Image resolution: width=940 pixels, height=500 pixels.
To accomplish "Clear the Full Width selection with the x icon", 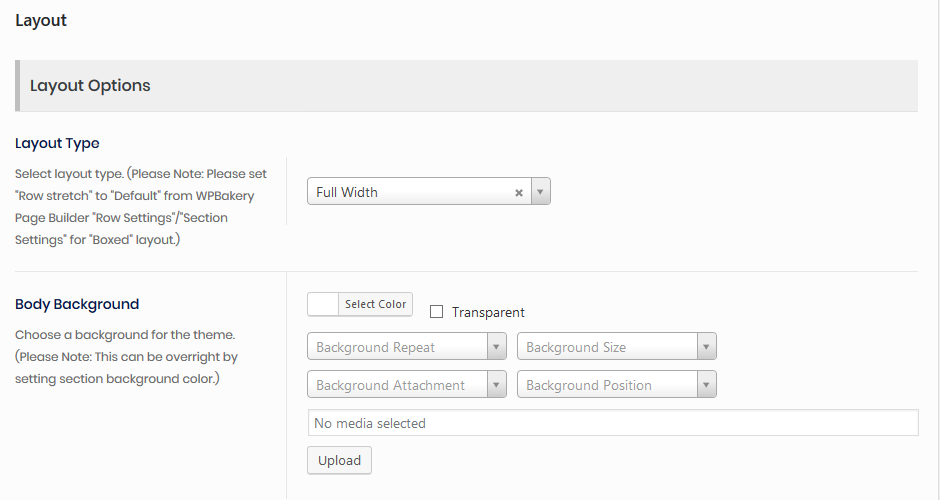I will pyautogui.click(x=519, y=193).
